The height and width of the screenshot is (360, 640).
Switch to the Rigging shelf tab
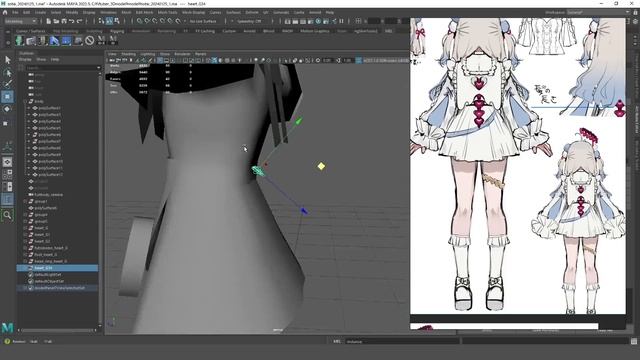click(117, 31)
